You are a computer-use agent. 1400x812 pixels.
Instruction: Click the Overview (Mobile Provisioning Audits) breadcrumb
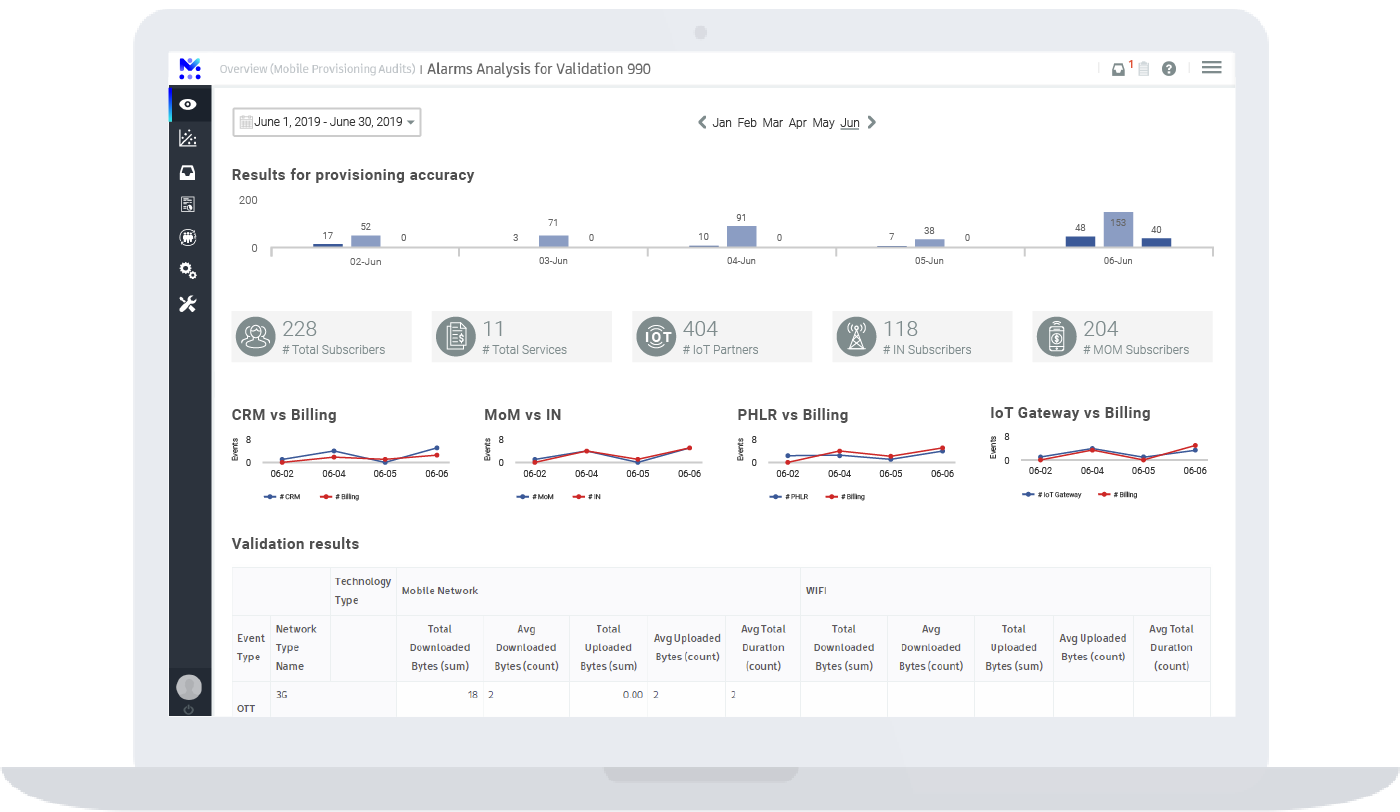(x=317, y=70)
